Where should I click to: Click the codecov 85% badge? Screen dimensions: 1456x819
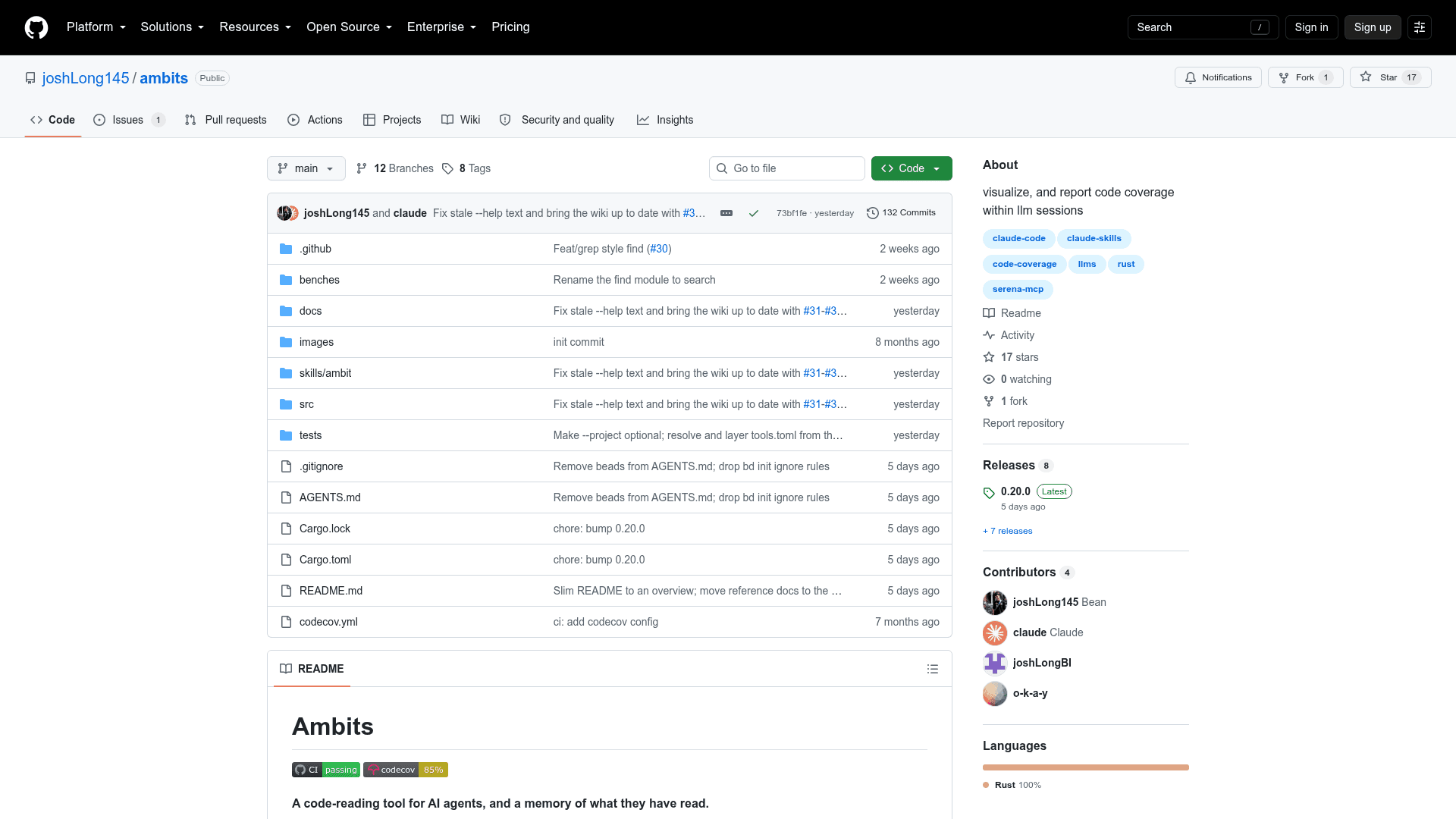coord(406,770)
